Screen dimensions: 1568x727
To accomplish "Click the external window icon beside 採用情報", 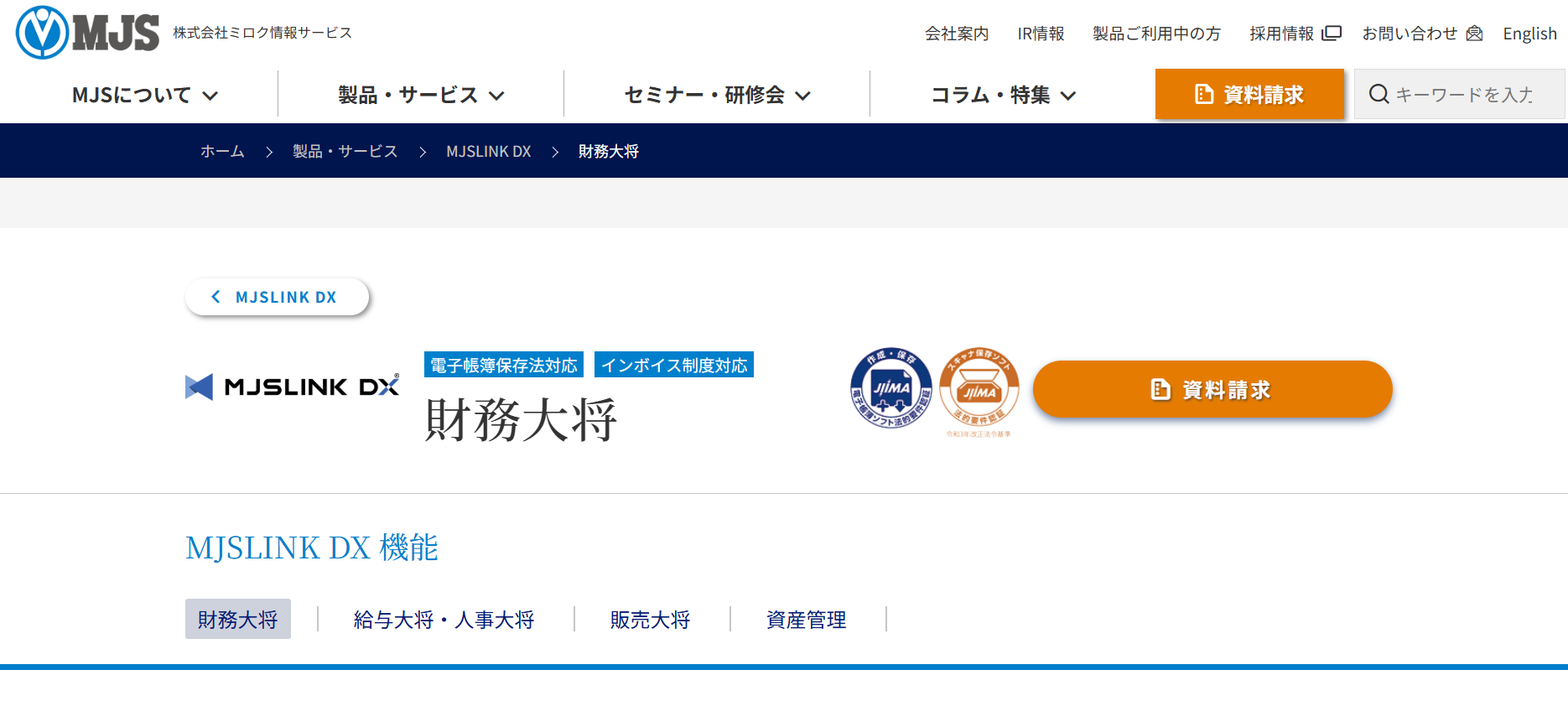I will pos(1332,34).
